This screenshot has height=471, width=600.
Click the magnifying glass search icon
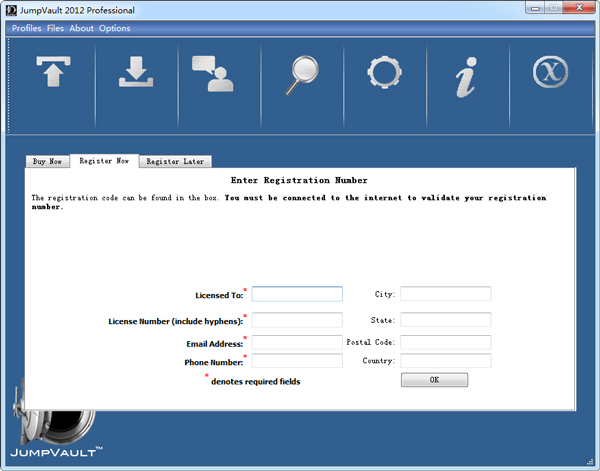[x=302, y=75]
